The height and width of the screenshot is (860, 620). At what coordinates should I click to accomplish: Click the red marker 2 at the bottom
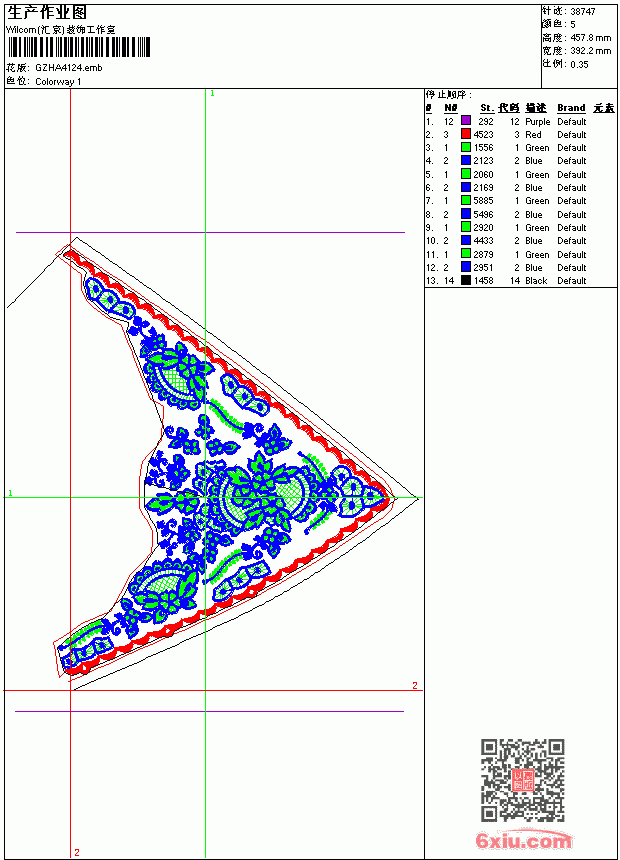click(77, 852)
